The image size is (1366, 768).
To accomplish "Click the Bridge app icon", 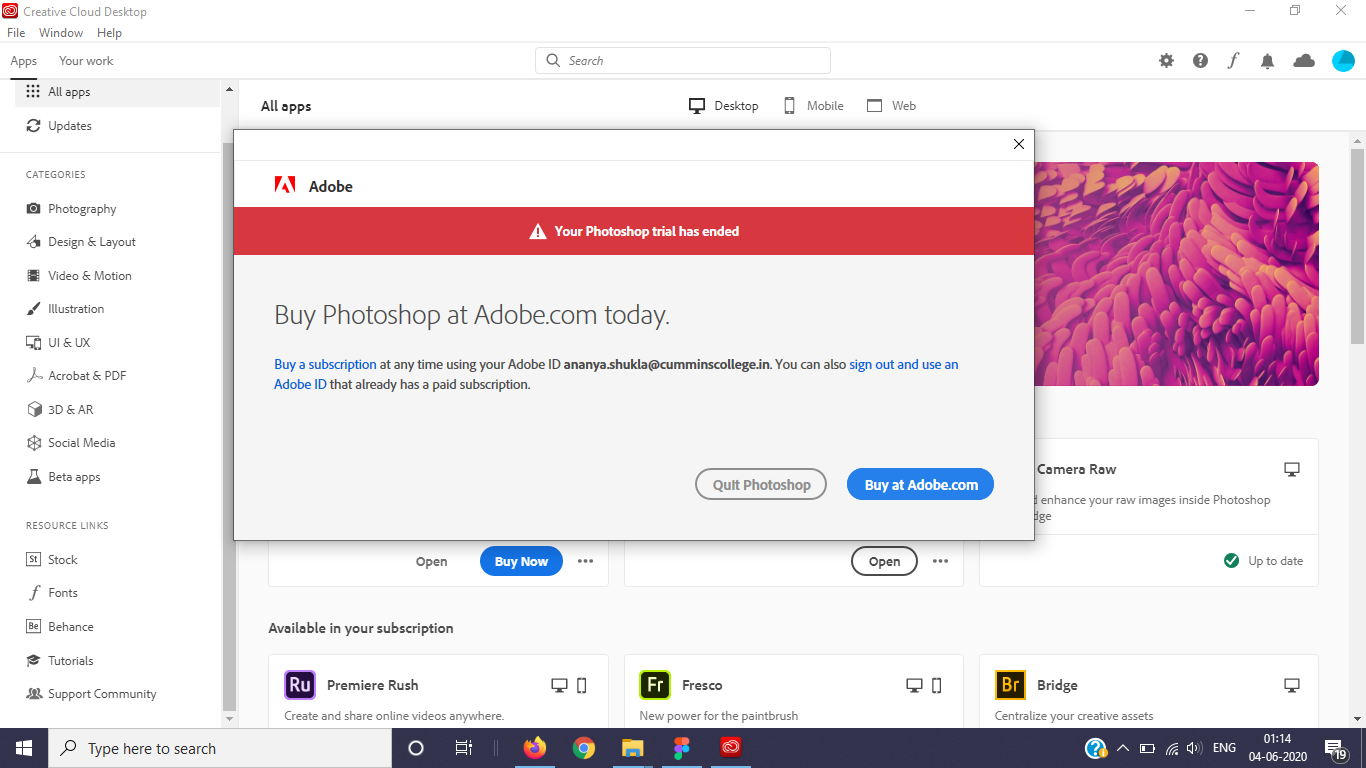I will click(1010, 685).
